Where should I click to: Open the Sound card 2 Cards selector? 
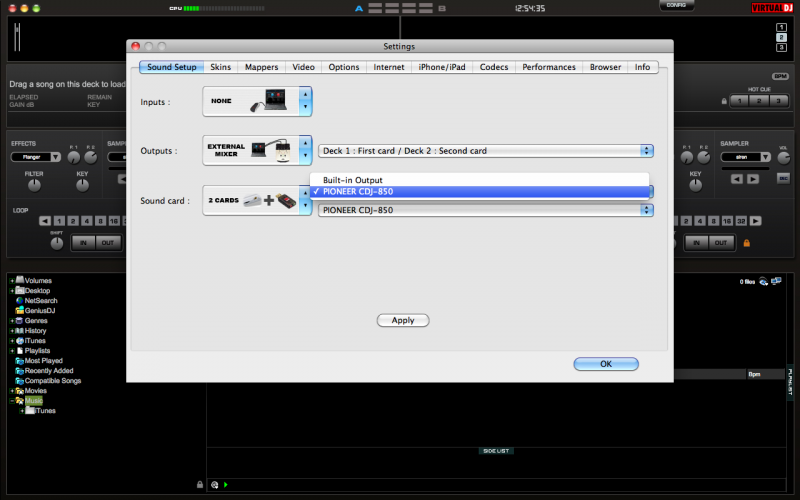tap(257, 200)
